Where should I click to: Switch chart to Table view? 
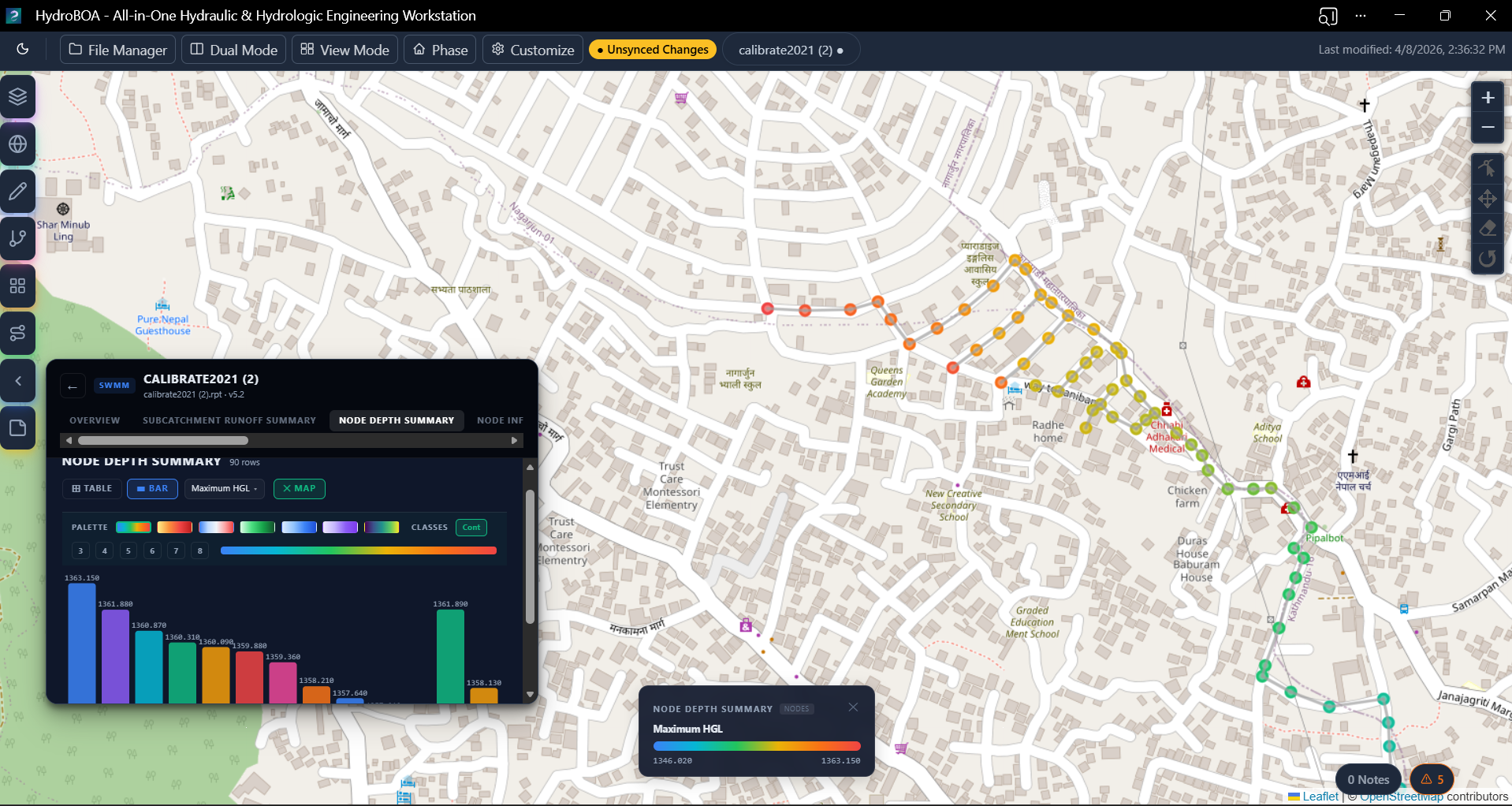(92, 489)
